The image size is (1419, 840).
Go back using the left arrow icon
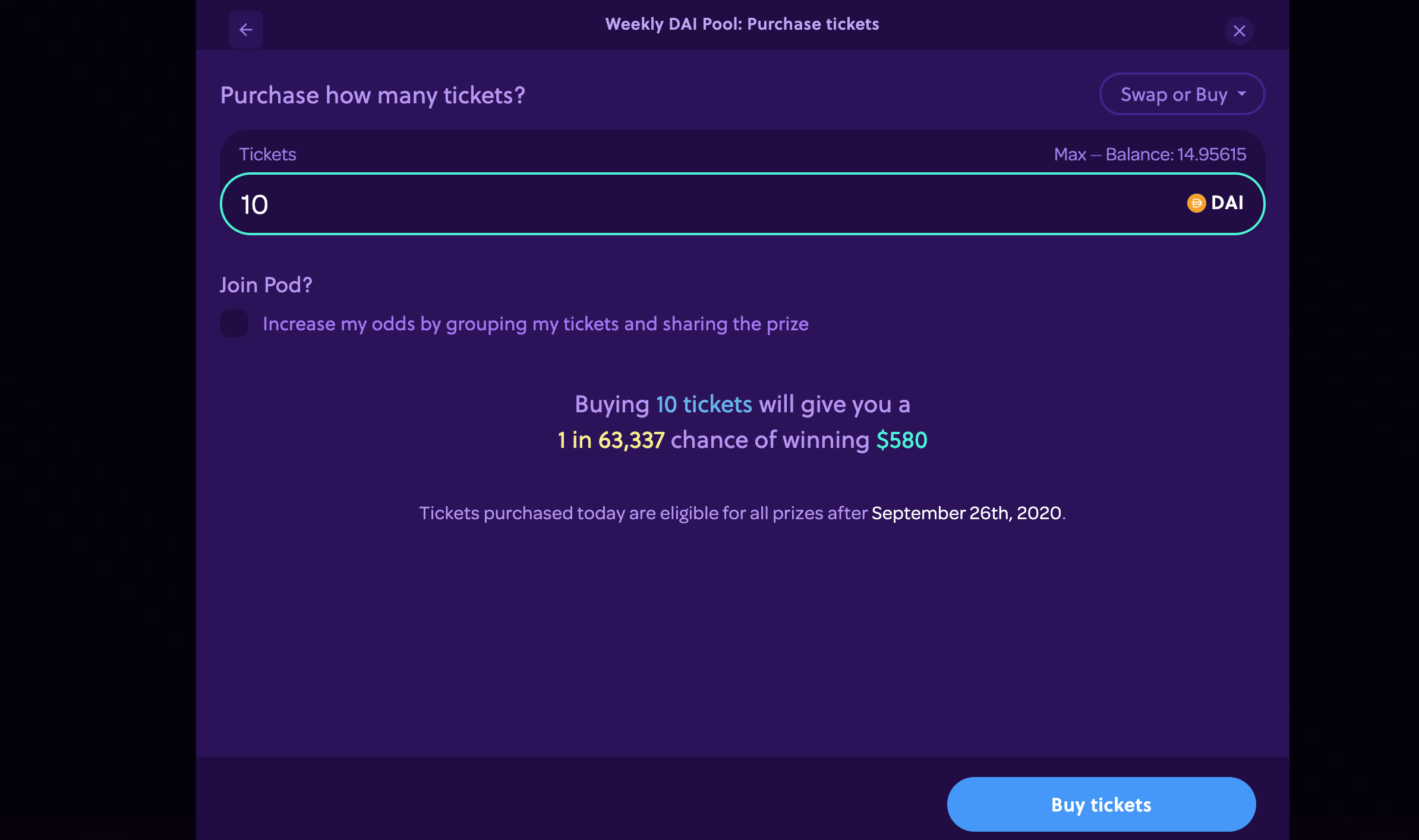point(246,30)
